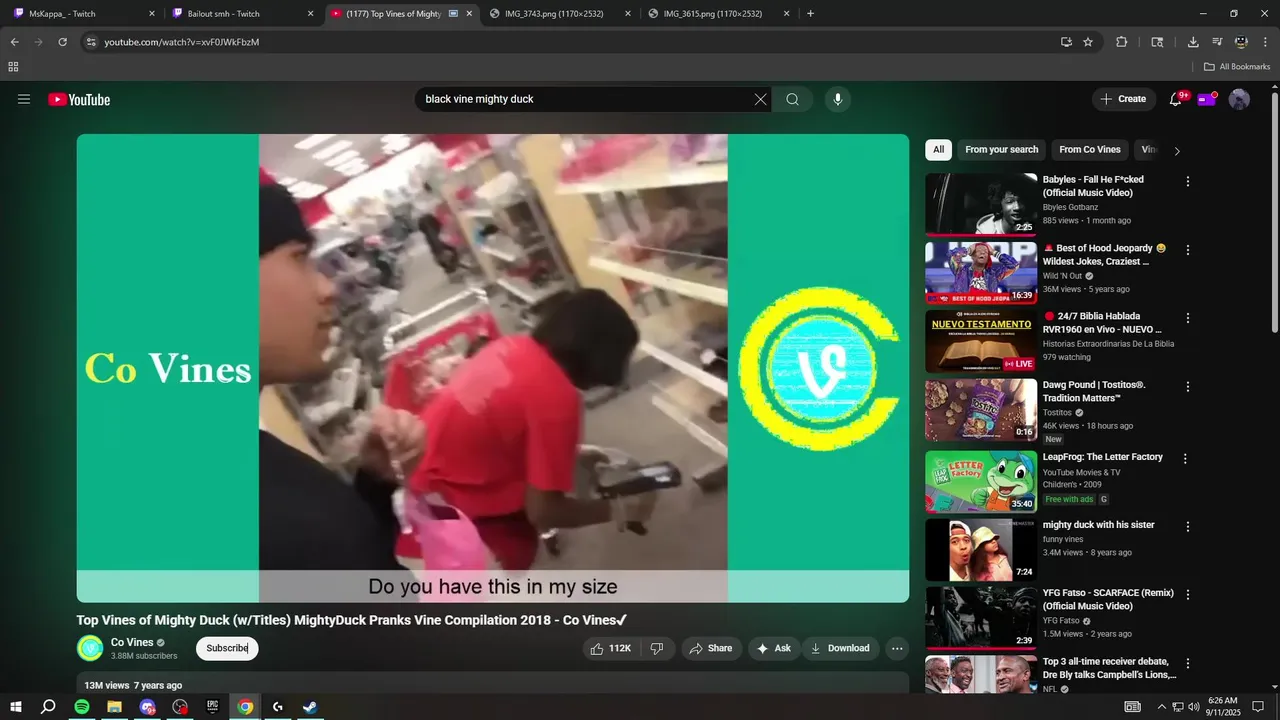The height and width of the screenshot is (720, 1280).
Task: Open YouTube notifications bell
Action: click(x=1176, y=99)
